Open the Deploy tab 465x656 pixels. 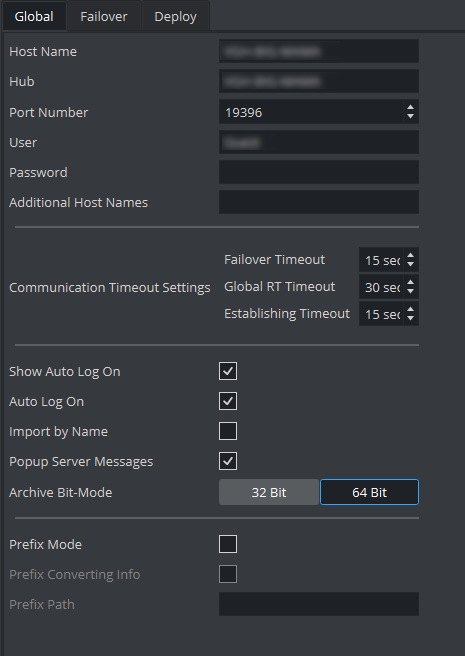pos(175,16)
